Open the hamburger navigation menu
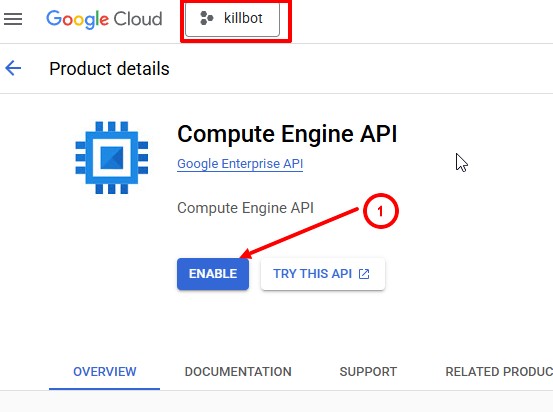This screenshot has width=553, height=412. 13,19
